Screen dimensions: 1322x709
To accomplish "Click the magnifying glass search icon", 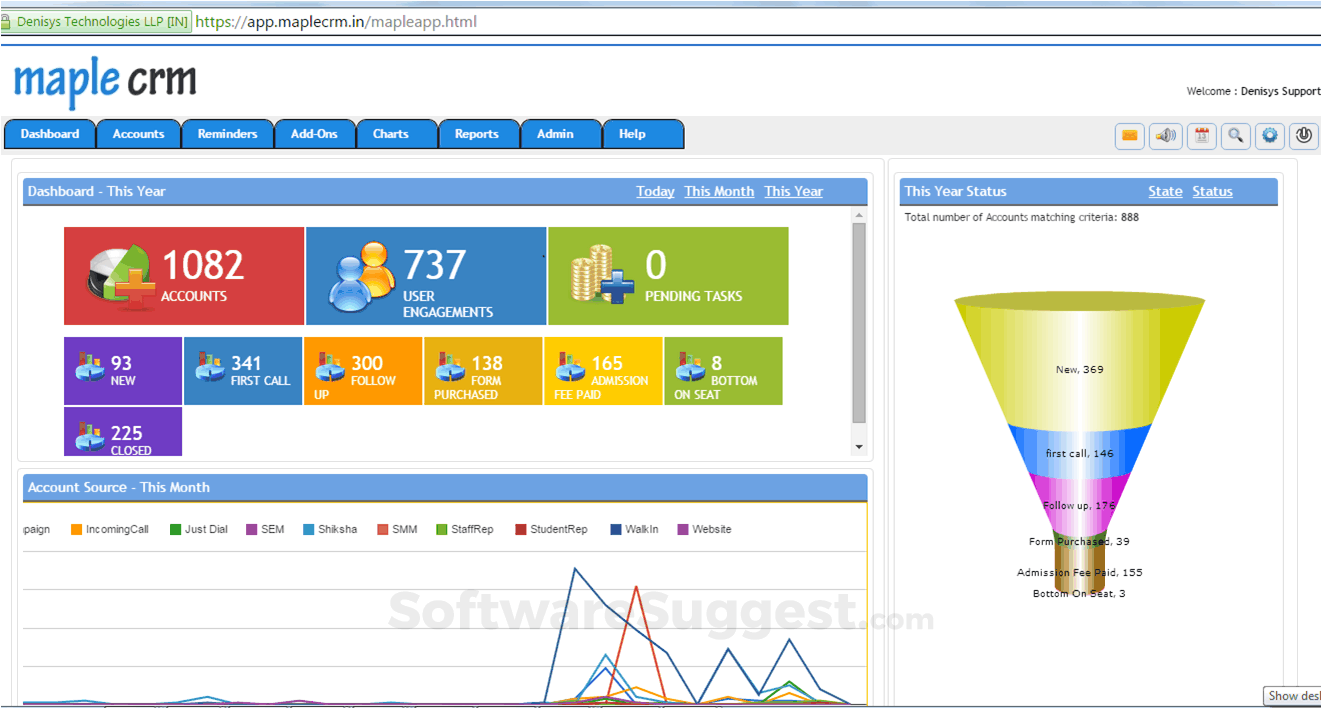I will pyautogui.click(x=1236, y=136).
